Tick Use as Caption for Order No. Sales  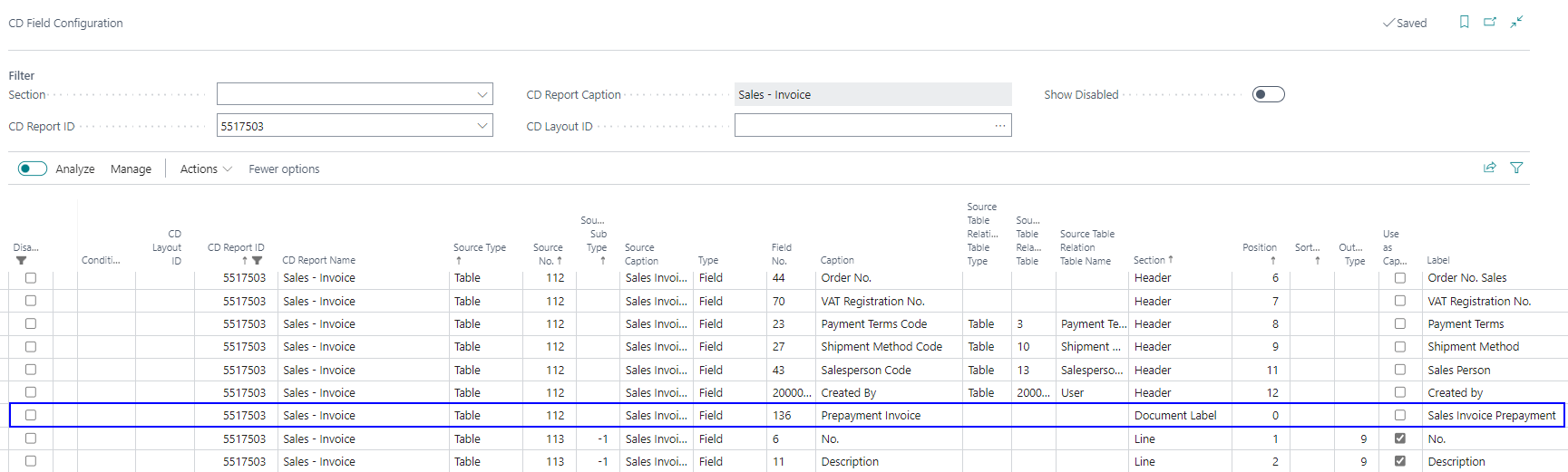(1400, 278)
